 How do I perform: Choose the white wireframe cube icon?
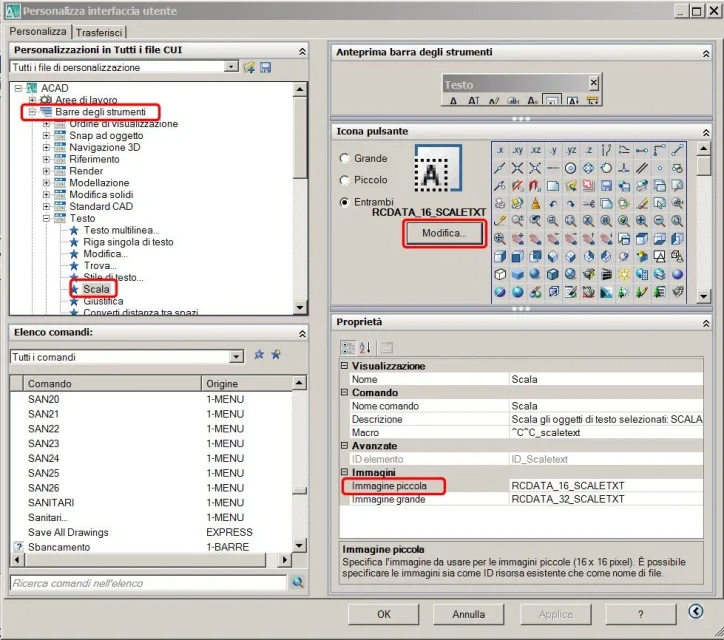click(500, 274)
